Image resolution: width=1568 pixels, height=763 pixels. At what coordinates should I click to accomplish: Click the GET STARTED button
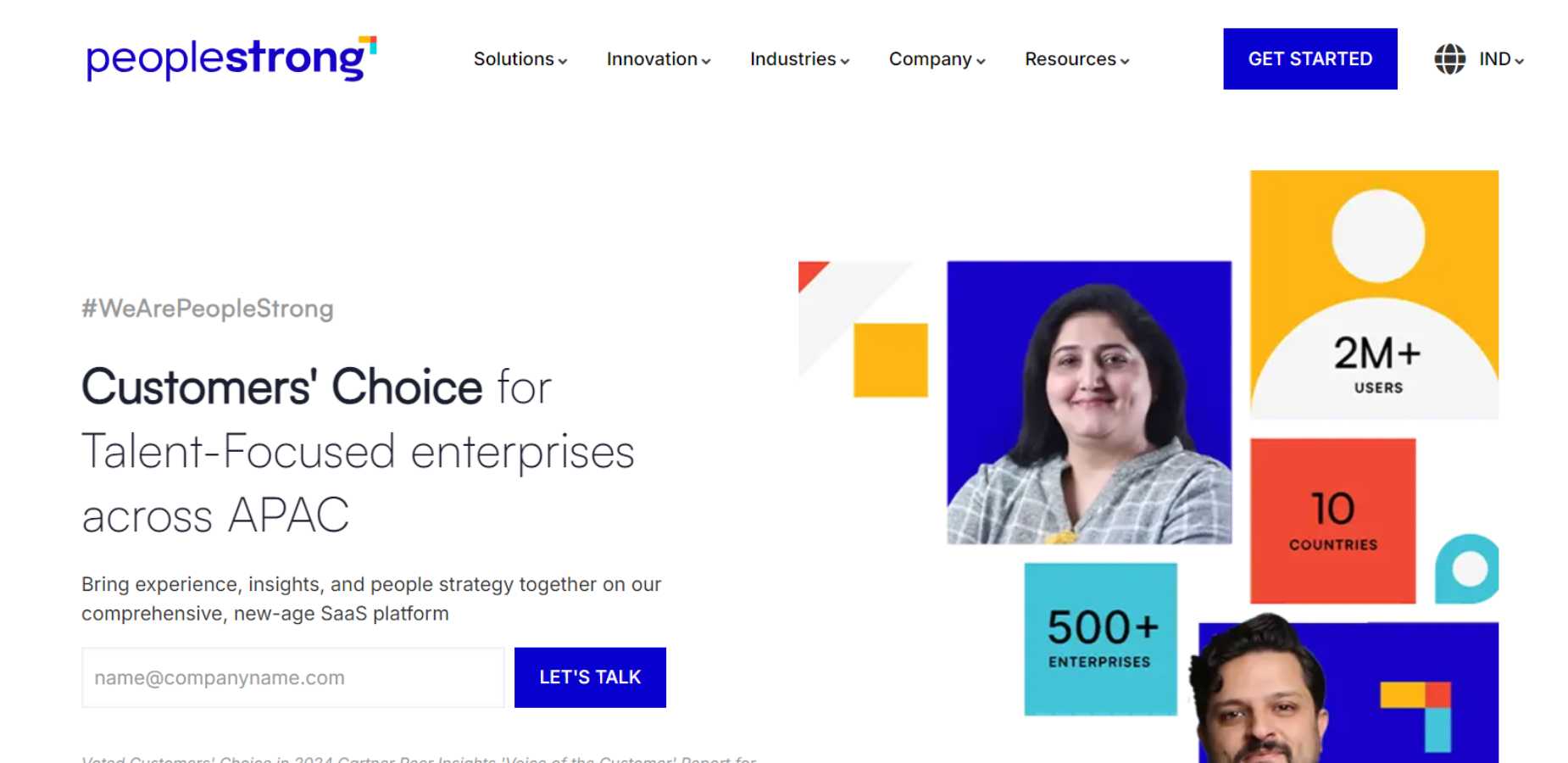pos(1309,58)
